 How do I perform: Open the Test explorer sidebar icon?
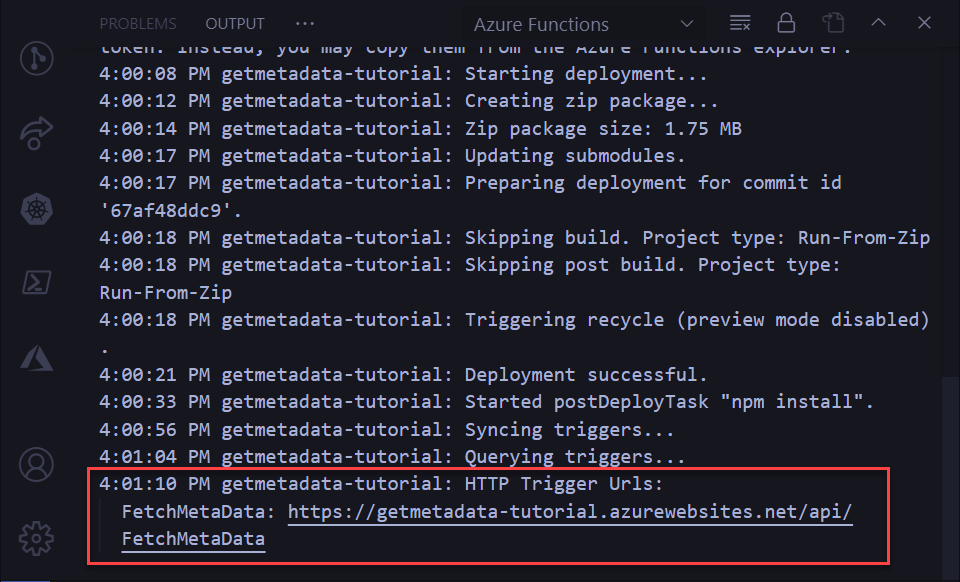(x=37, y=57)
